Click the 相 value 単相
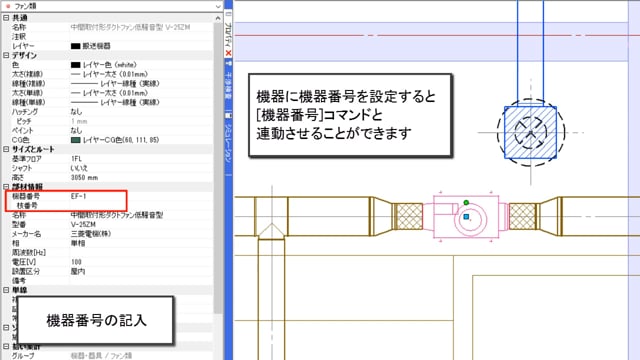 (78, 243)
